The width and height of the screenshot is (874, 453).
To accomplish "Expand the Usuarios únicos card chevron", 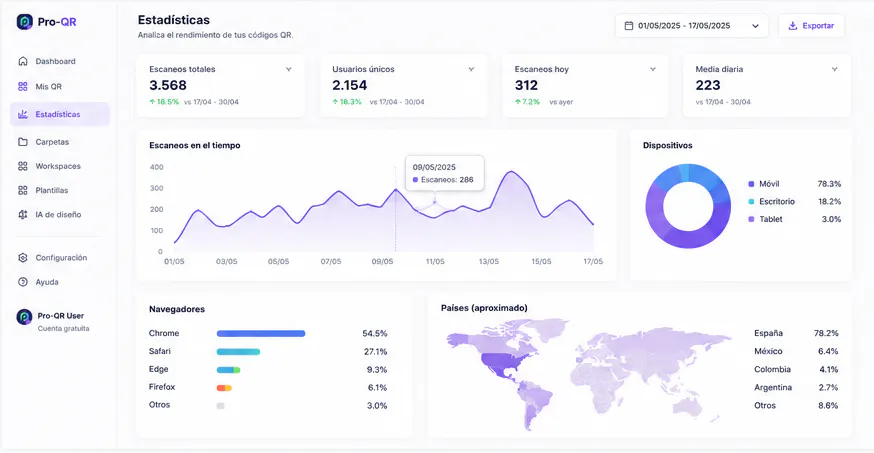I will point(471,69).
